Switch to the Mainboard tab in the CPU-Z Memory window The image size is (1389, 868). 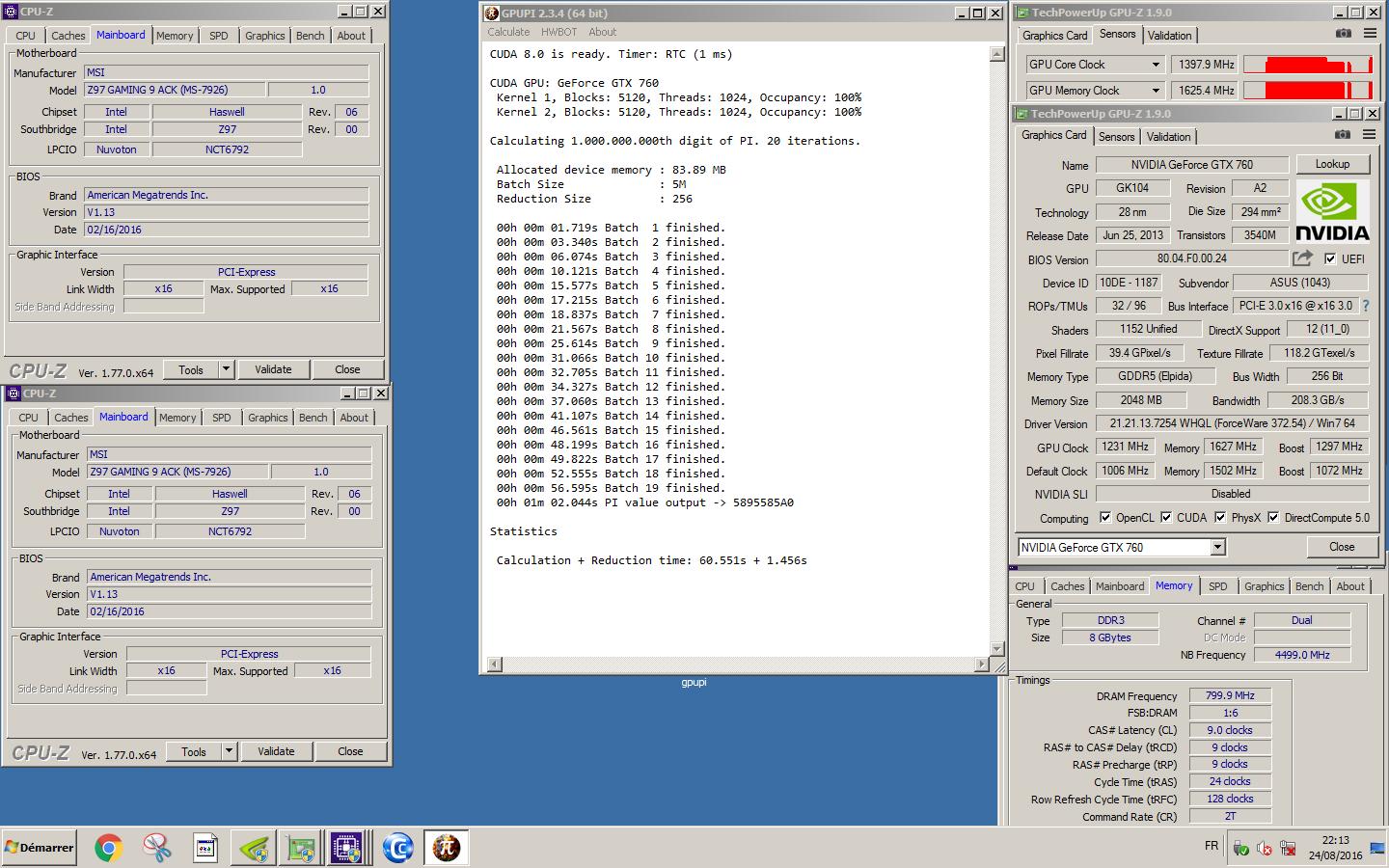point(1120,586)
